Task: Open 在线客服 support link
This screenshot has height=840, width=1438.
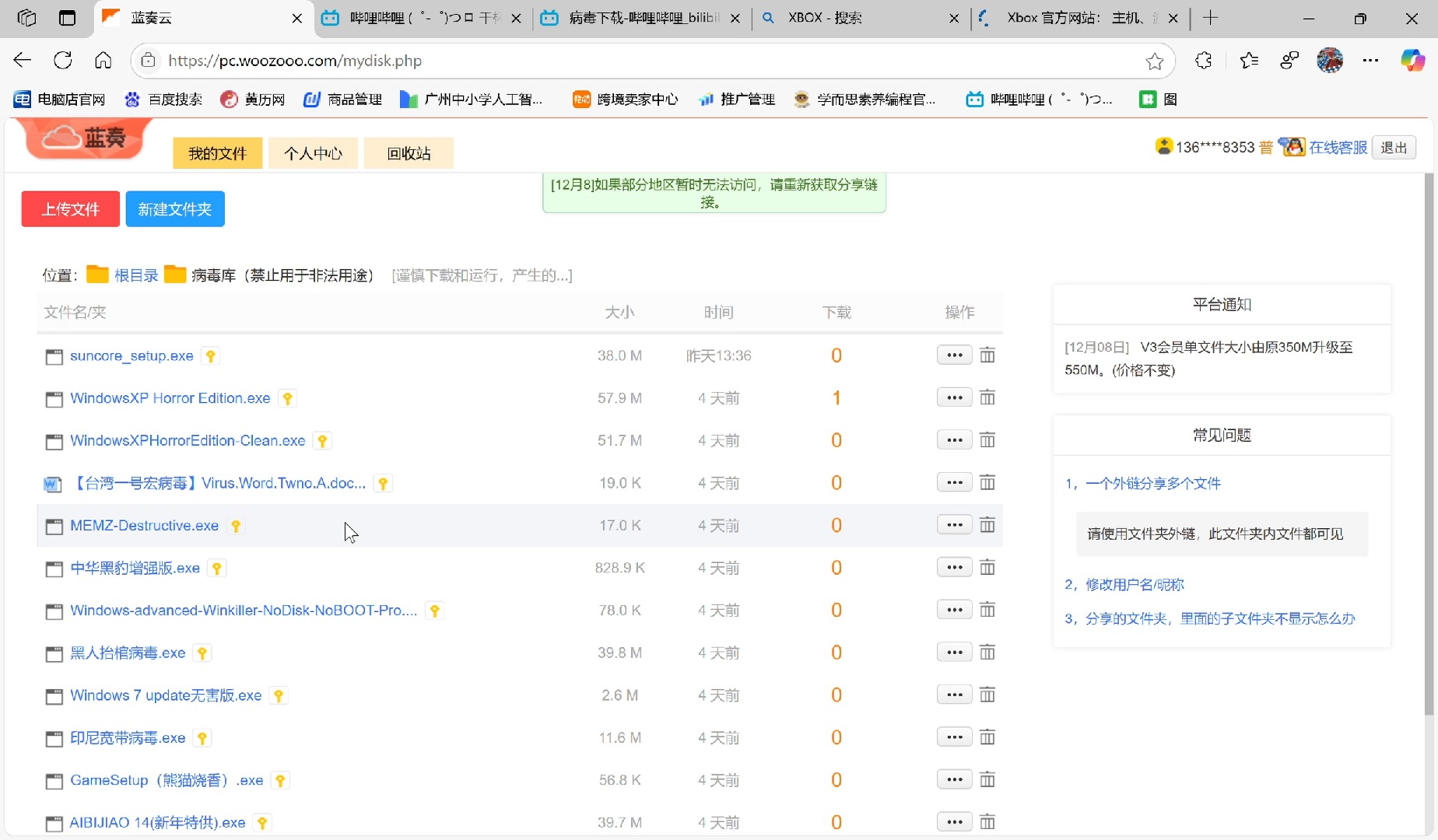Action: [1338, 148]
